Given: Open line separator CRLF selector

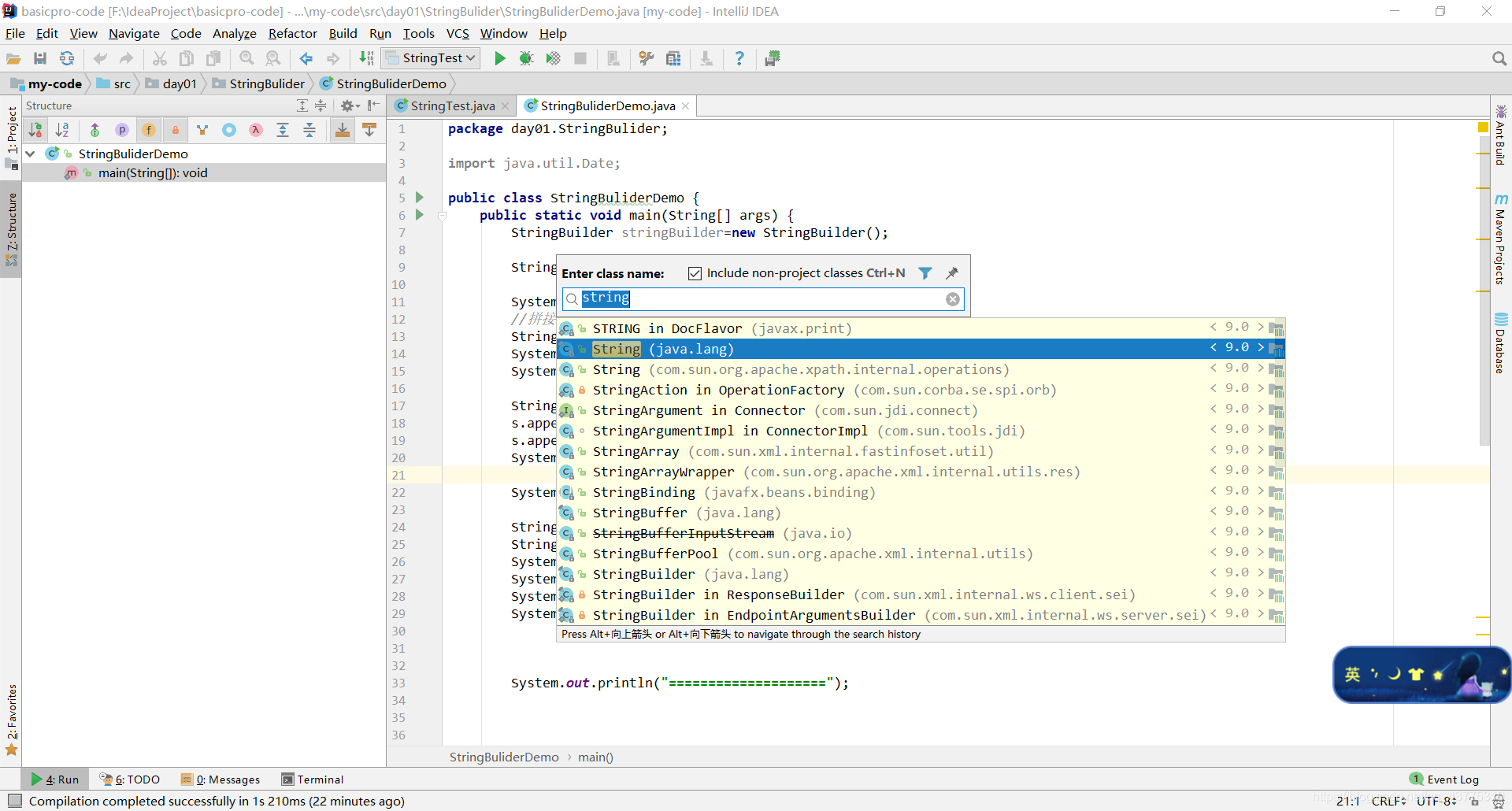Looking at the screenshot, I should (1389, 802).
